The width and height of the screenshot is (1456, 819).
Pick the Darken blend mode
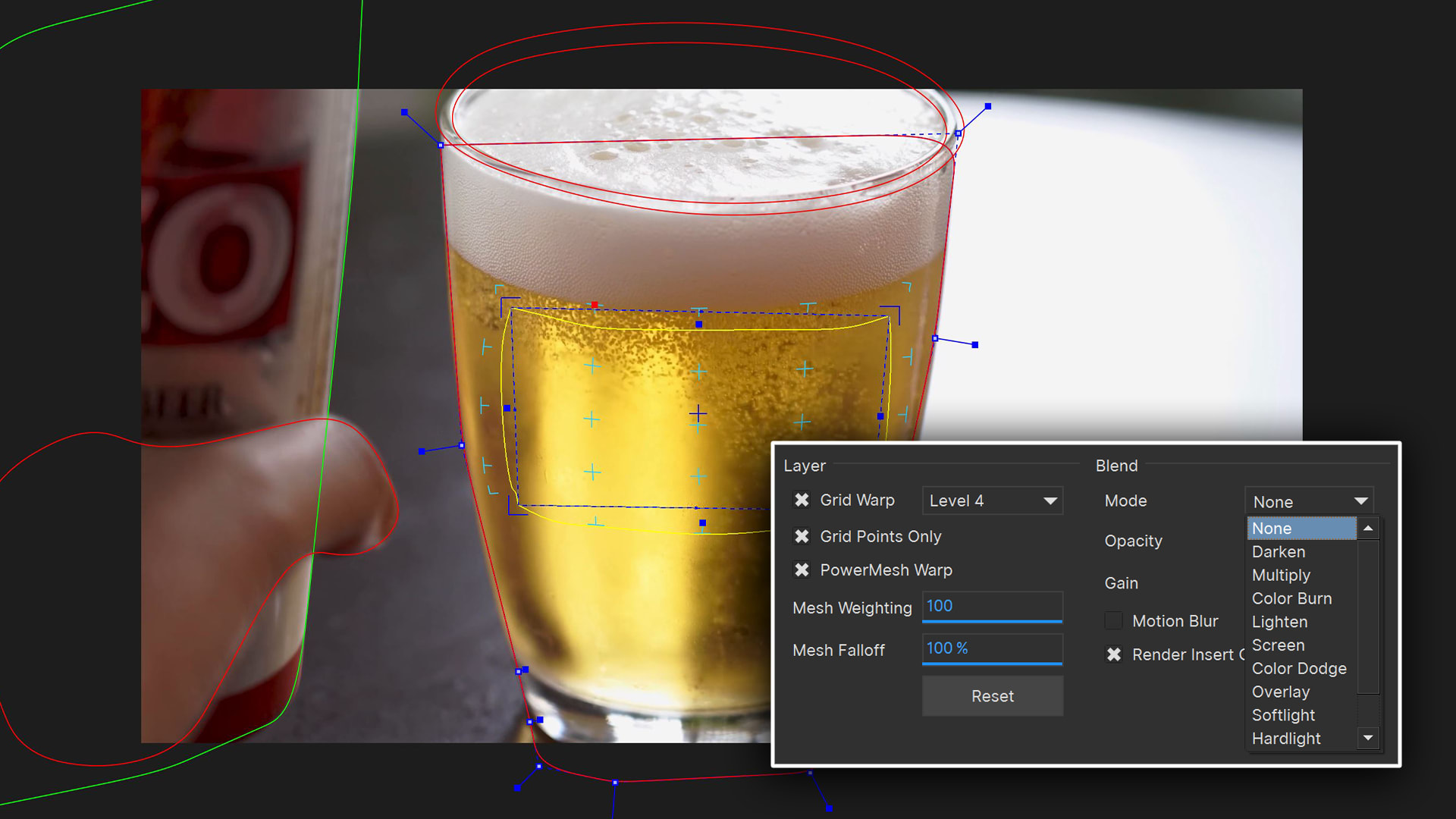click(1278, 551)
